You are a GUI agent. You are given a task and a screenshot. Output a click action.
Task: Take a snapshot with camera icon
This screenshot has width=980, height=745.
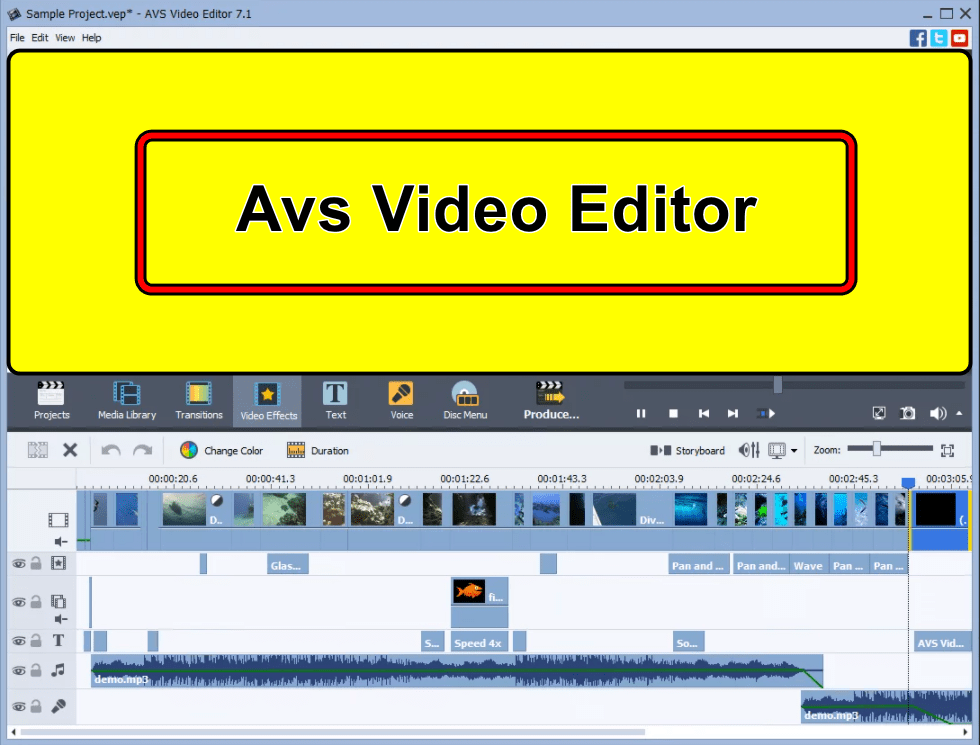[x=907, y=413]
